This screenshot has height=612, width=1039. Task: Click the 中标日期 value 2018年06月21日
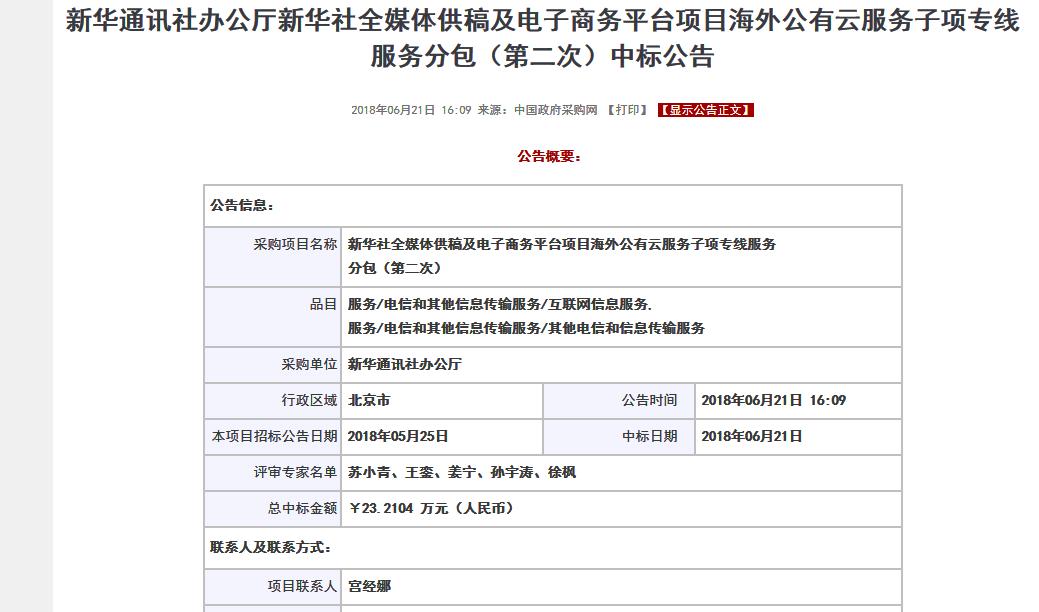[751, 436]
